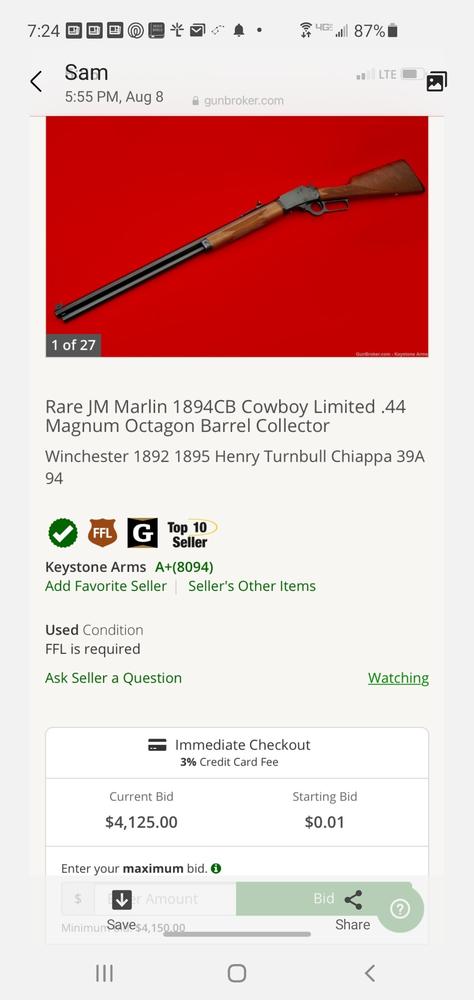Open the green help question mark bubble
474x1000 pixels.
click(x=400, y=909)
